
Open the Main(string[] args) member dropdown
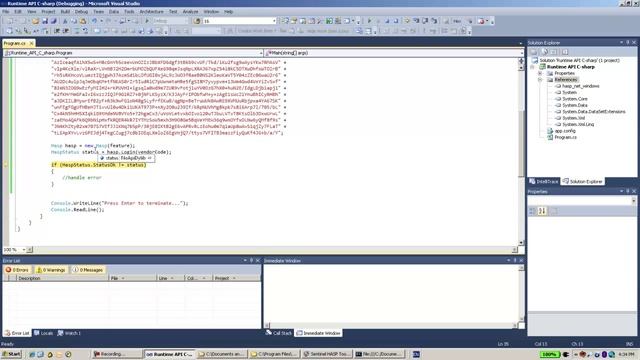521,53
